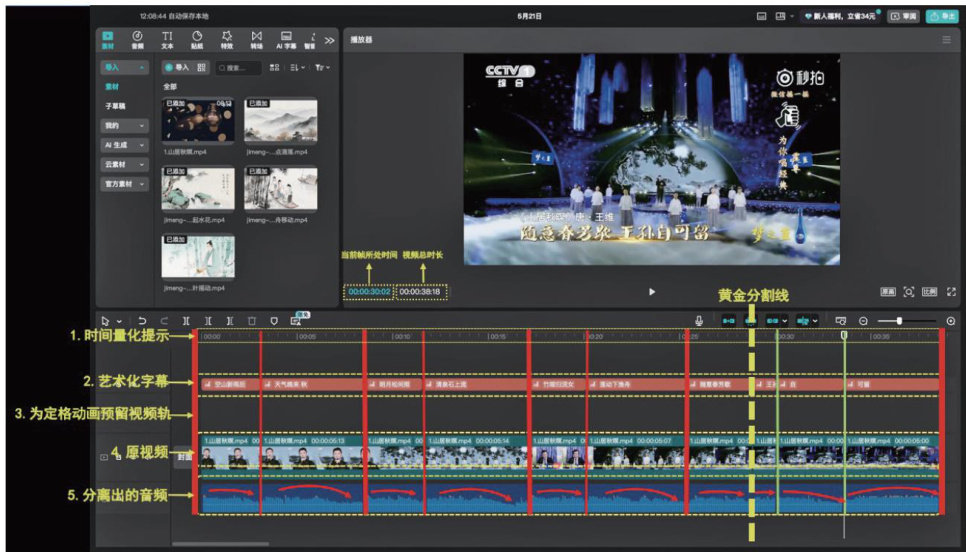Image resolution: width=966 pixels, height=552 pixels.
Task: Open the 转场 (Transitions) icon
Action: point(257,39)
